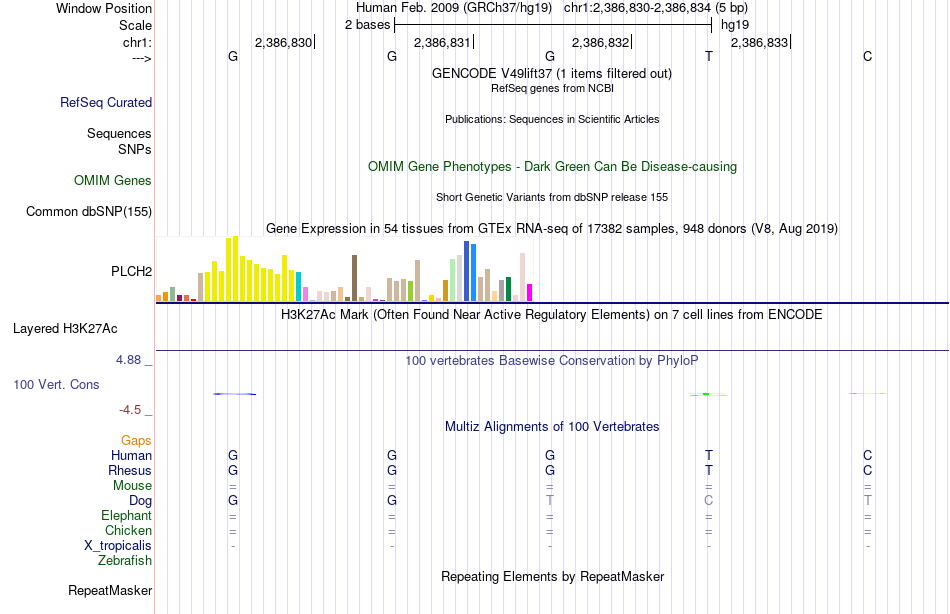The width and height of the screenshot is (950, 614).
Task: Click the C base in the Rhesus alignment row
Action: pyautogui.click(x=868, y=471)
